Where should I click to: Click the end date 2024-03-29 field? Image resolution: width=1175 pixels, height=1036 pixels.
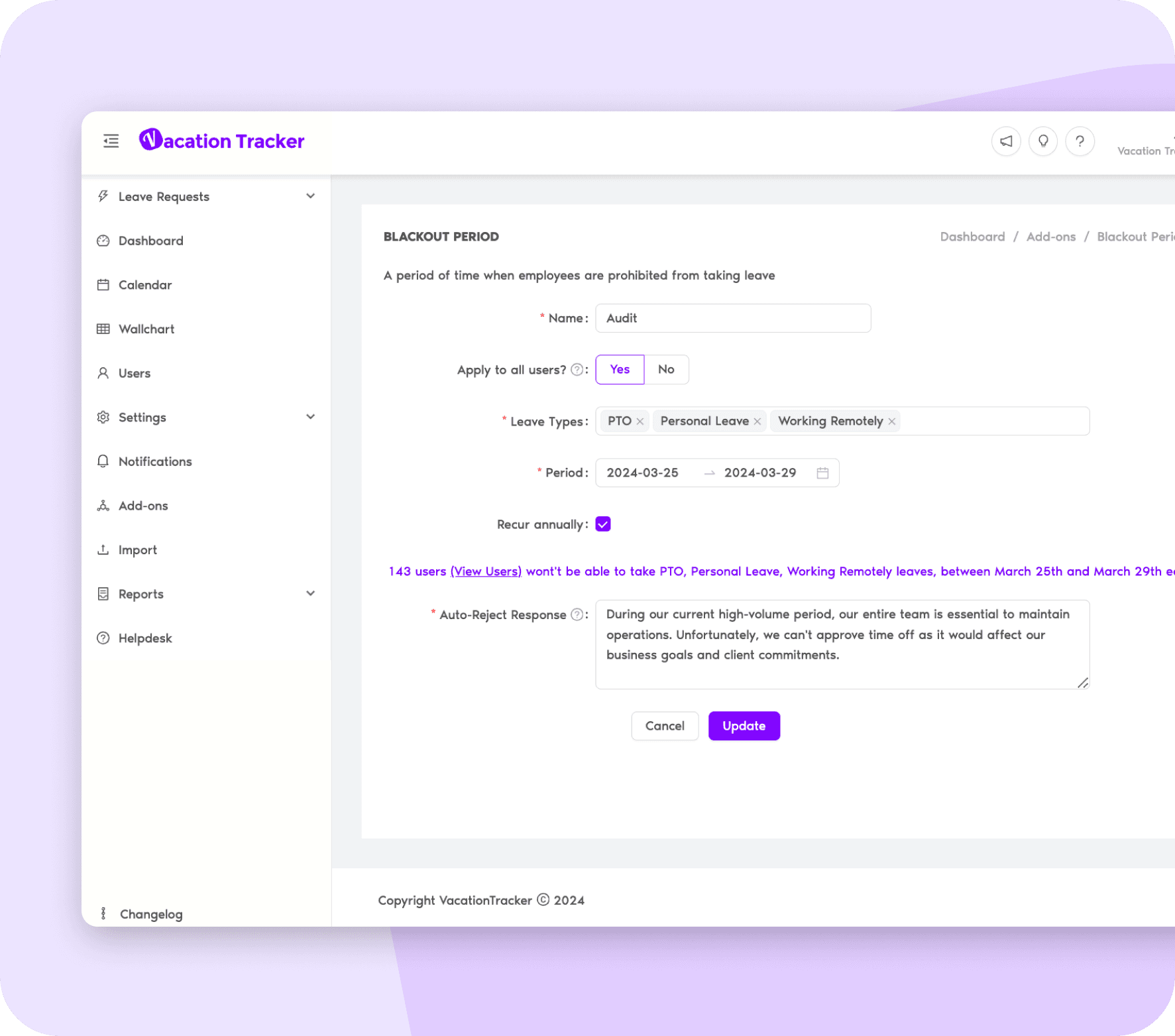[x=760, y=473]
